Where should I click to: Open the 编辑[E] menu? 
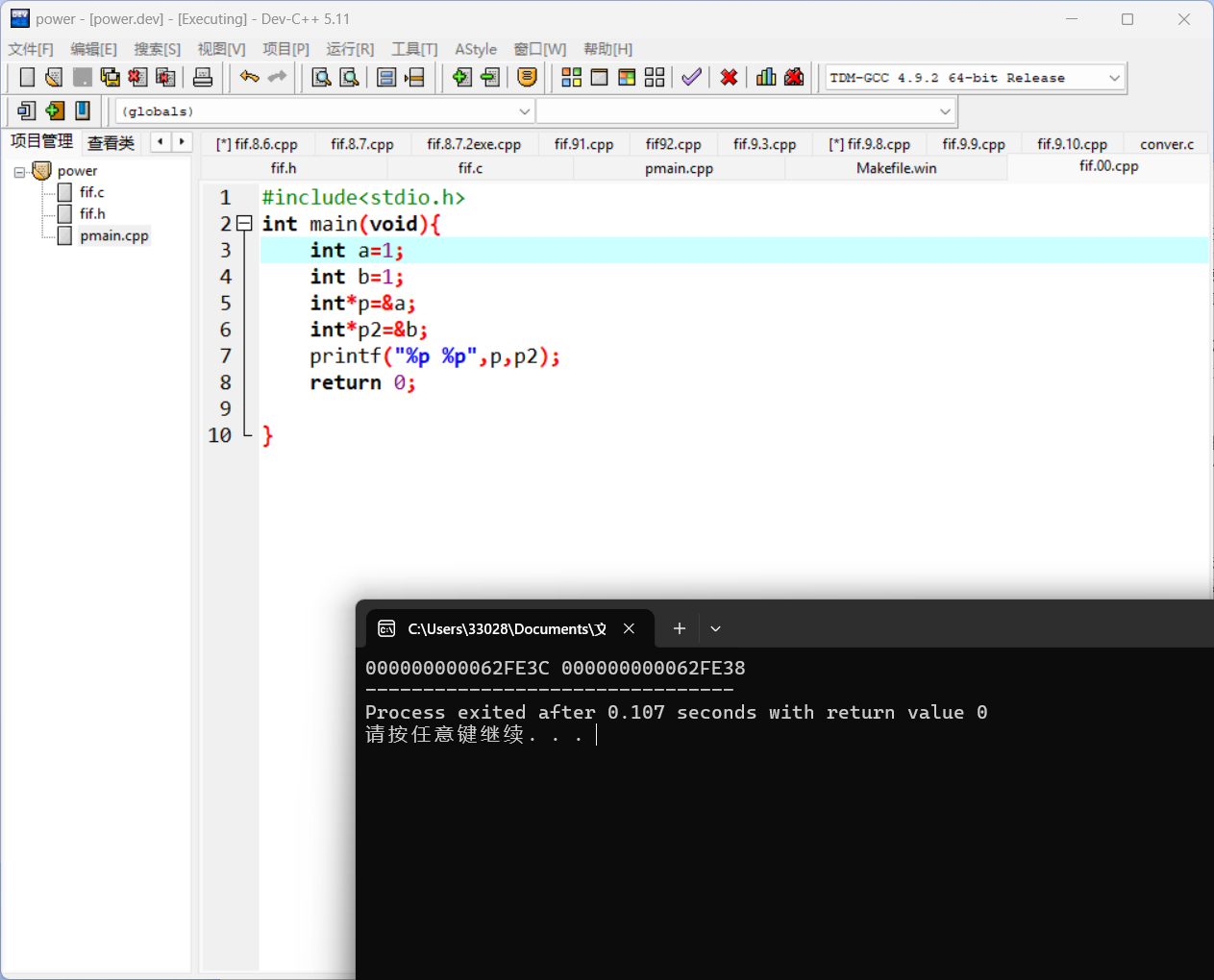[93, 49]
